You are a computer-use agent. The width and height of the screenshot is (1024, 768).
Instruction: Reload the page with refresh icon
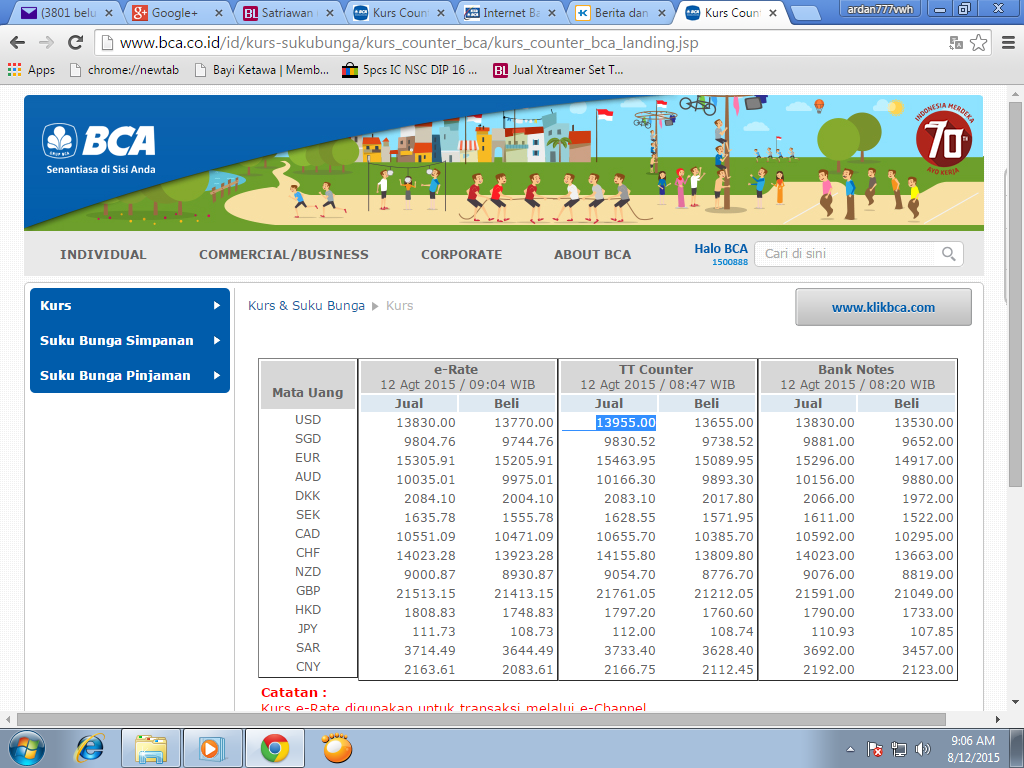[76, 43]
